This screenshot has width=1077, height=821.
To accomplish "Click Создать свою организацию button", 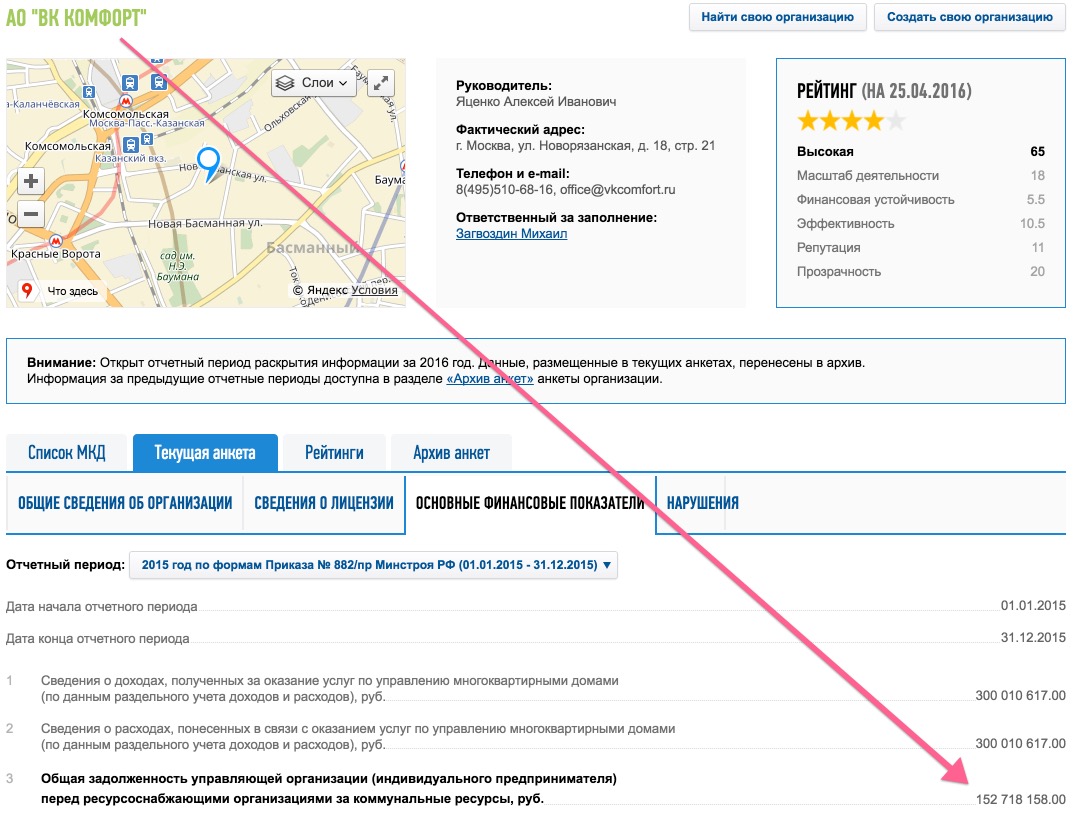I will click(x=969, y=17).
